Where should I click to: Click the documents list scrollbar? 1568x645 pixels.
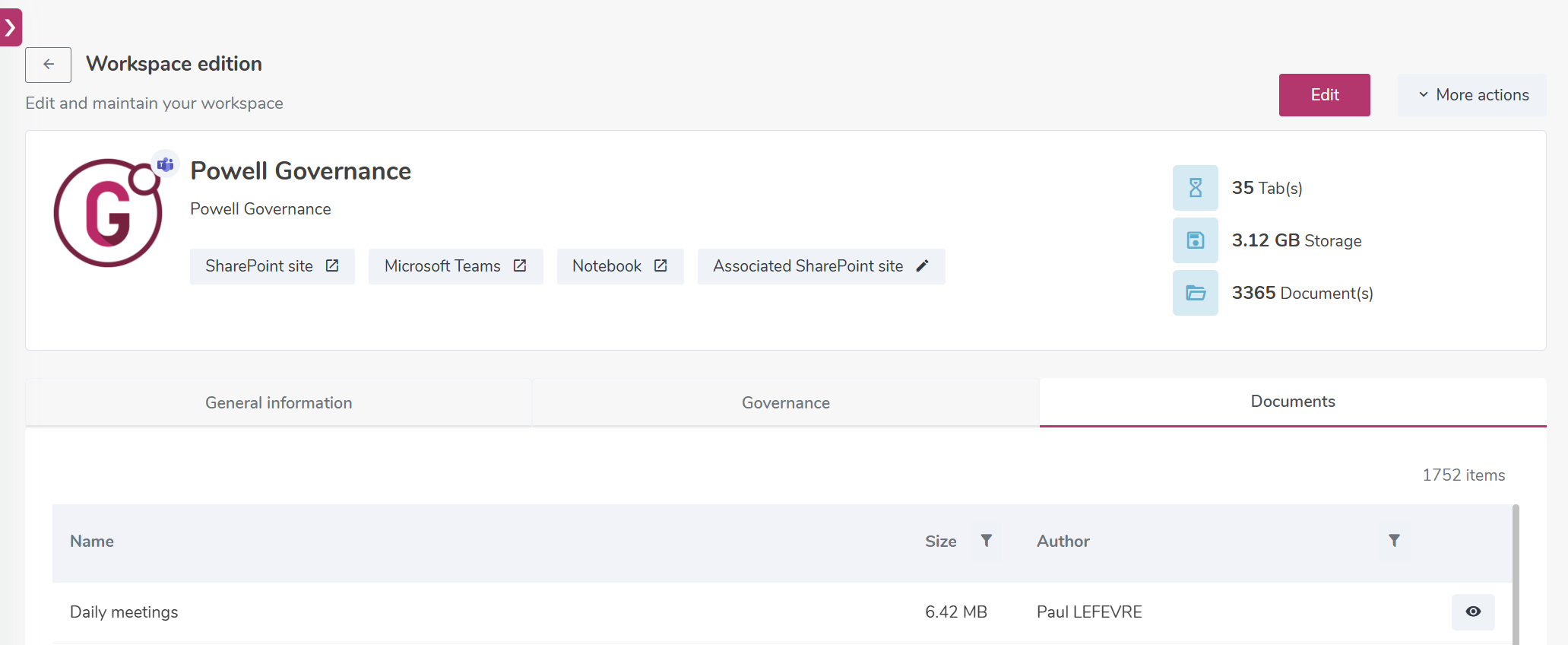pyautogui.click(x=1516, y=575)
